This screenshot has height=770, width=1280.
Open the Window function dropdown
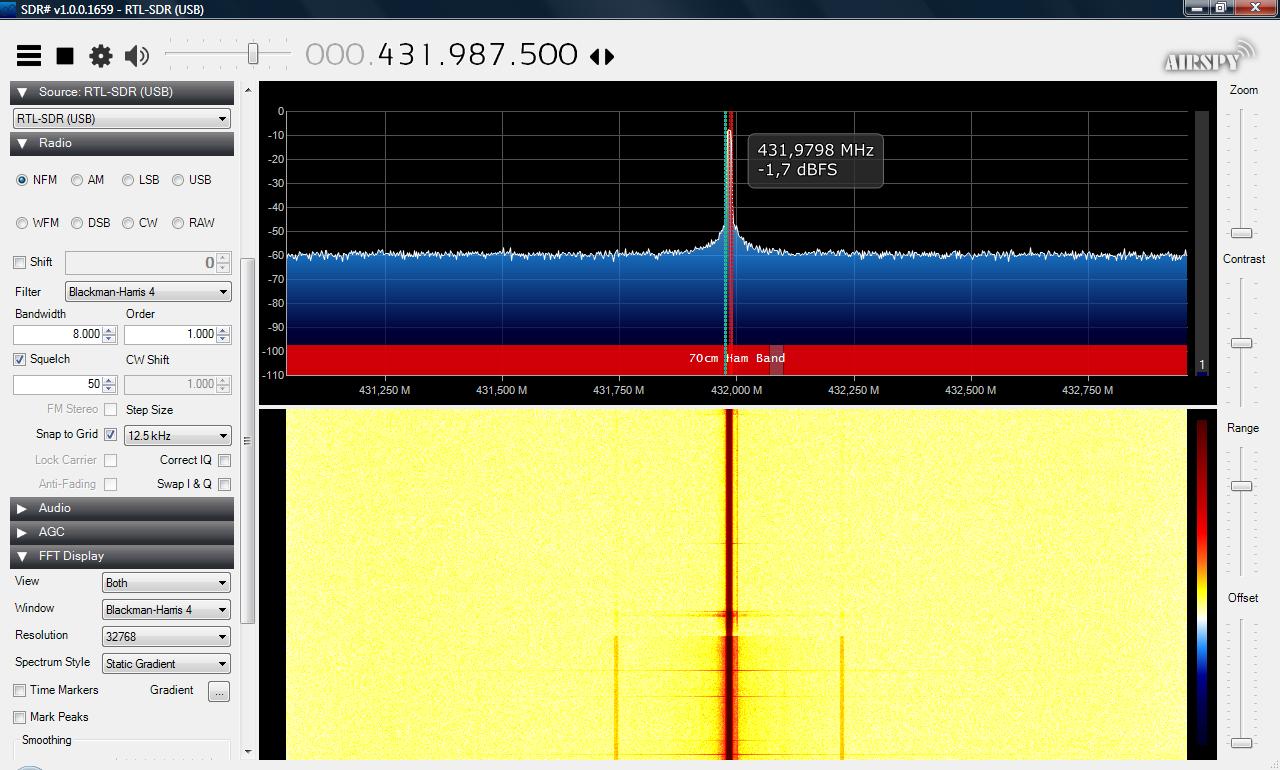[166, 610]
